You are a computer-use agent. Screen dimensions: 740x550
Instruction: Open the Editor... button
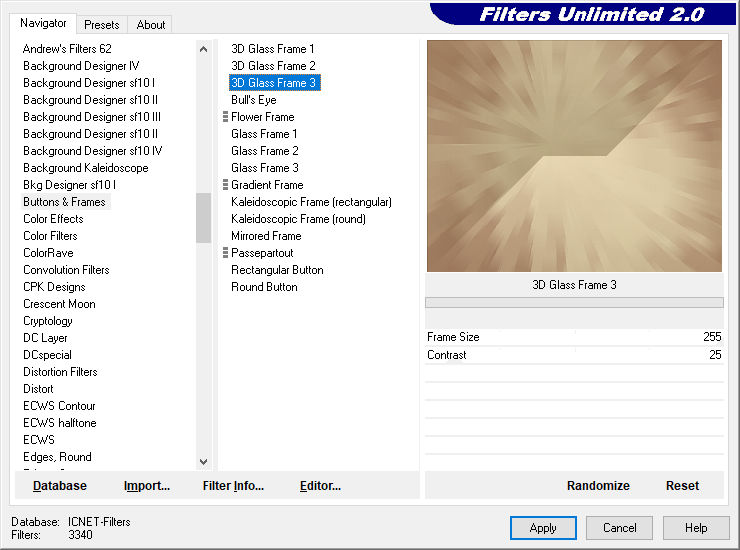pyautogui.click(x=320, y=485)
